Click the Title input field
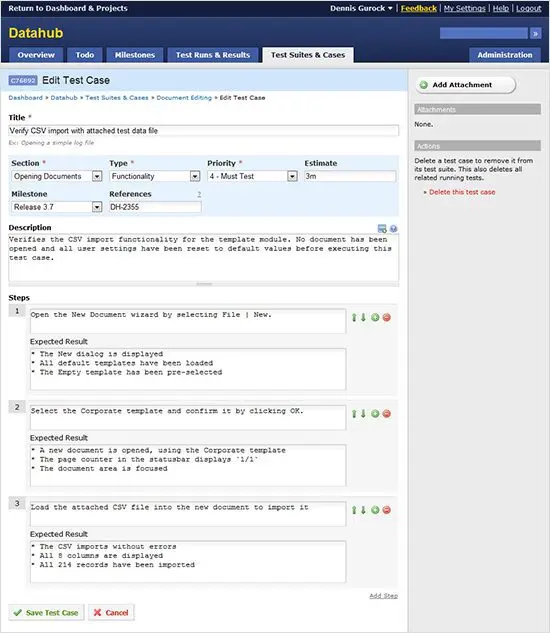 point(204,131)
